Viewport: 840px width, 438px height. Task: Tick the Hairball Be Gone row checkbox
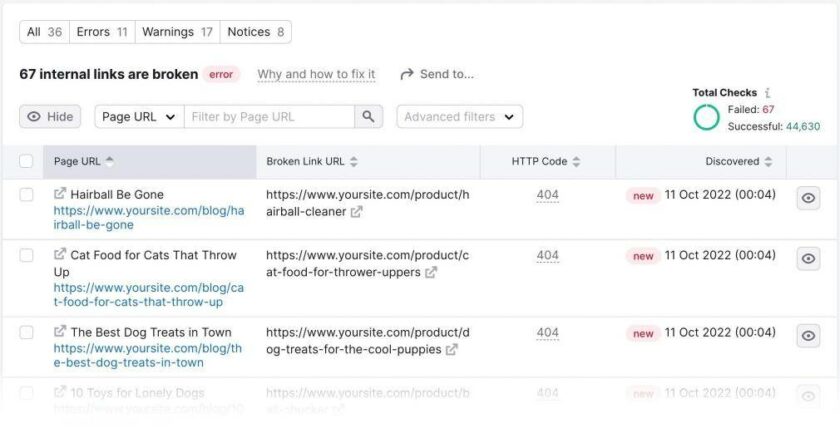tap(26, 195)
